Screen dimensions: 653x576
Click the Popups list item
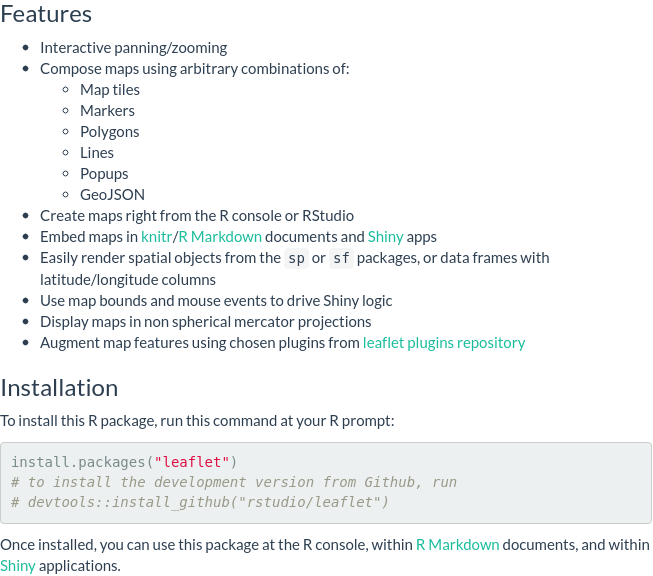tap(104, 174)
